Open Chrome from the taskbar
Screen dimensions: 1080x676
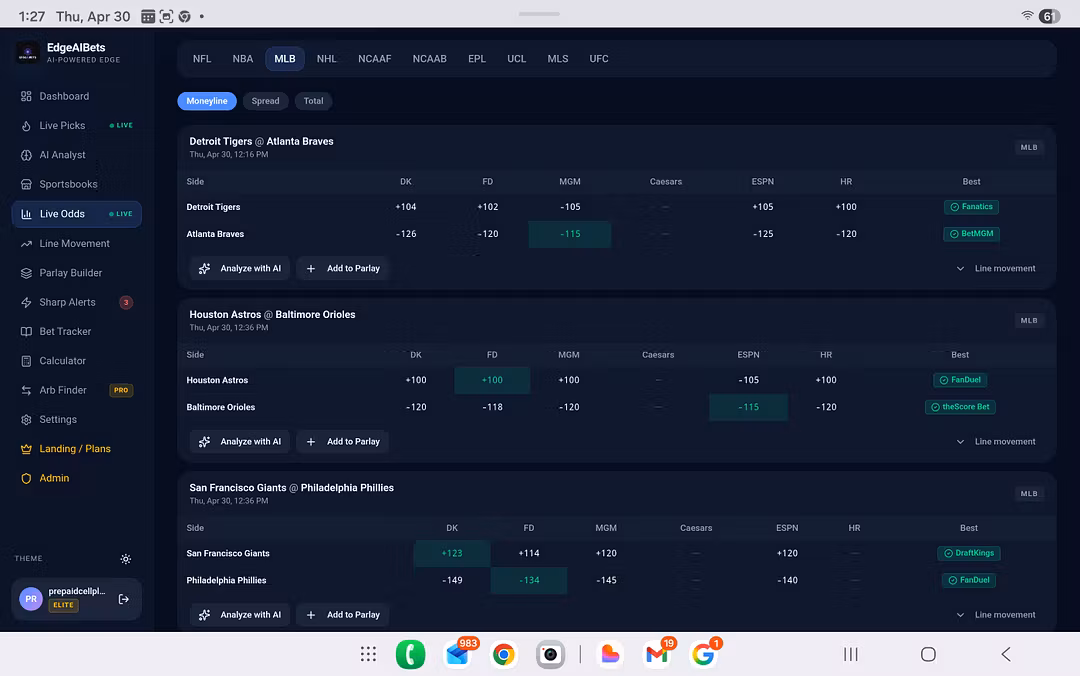click(x=503, y=654)
